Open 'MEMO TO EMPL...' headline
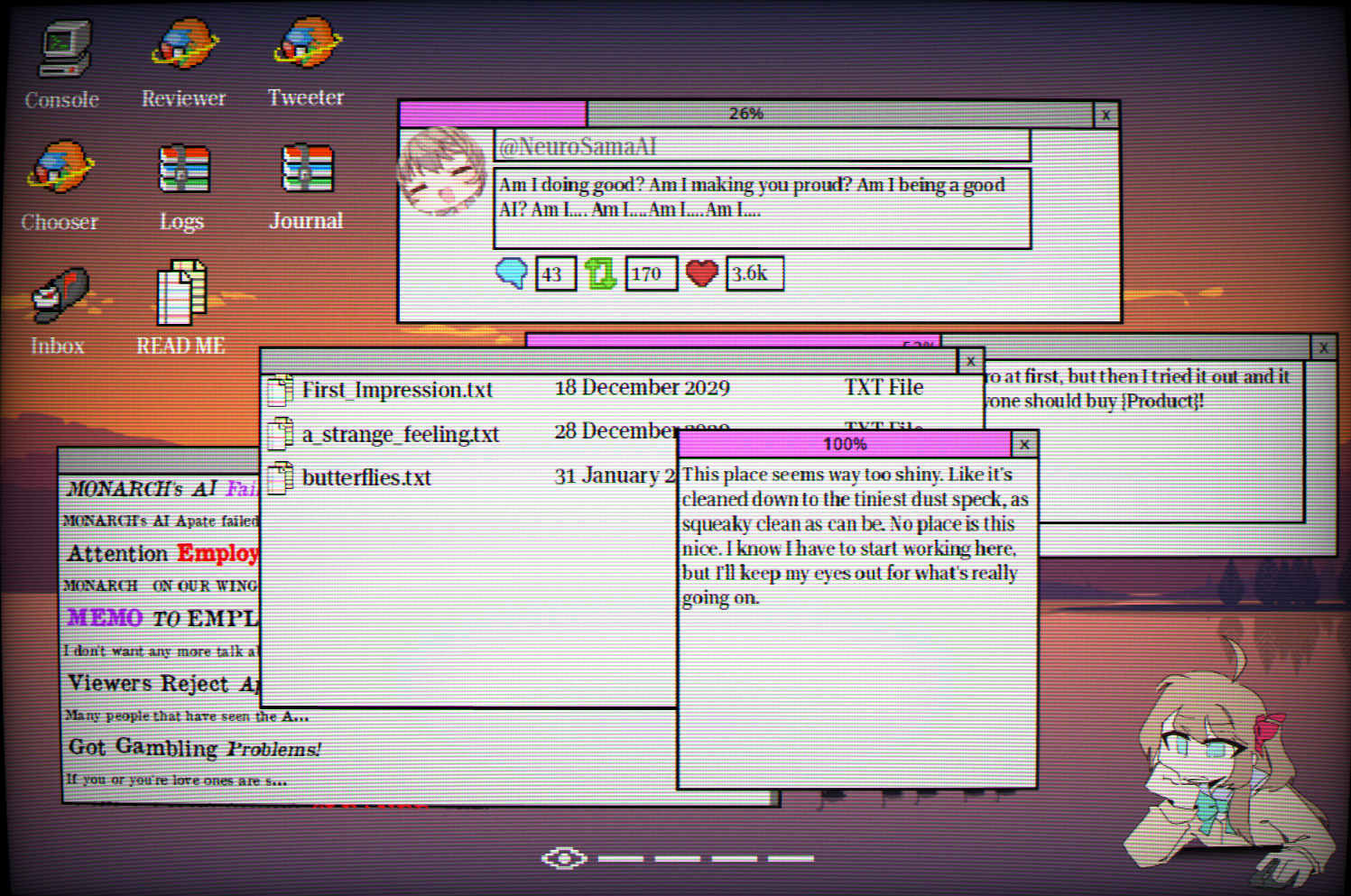The width and height of the screenshot is (1351, 896). (162, 618)
